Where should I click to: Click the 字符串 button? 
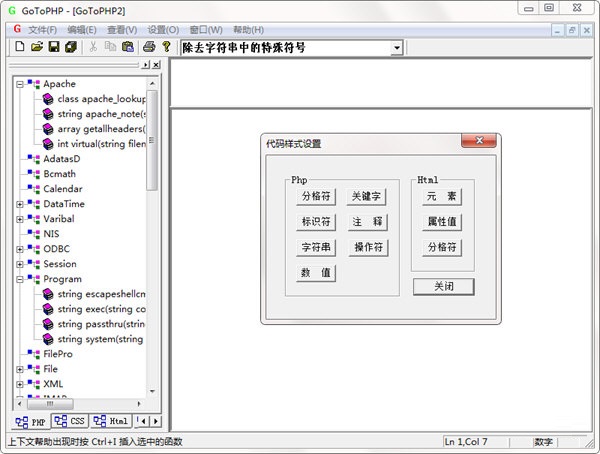316,247
